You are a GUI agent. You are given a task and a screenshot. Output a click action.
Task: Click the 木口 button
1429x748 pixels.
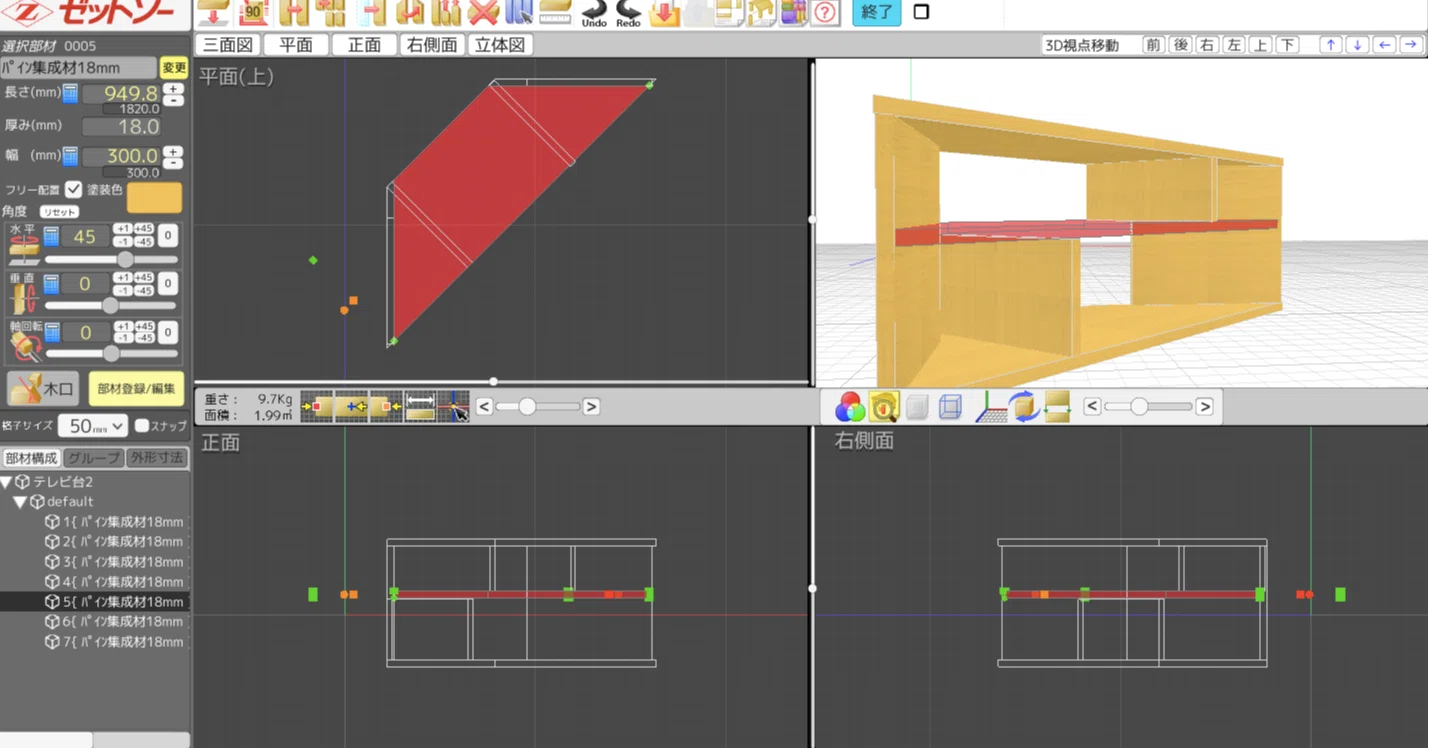[x=43, y=390]
